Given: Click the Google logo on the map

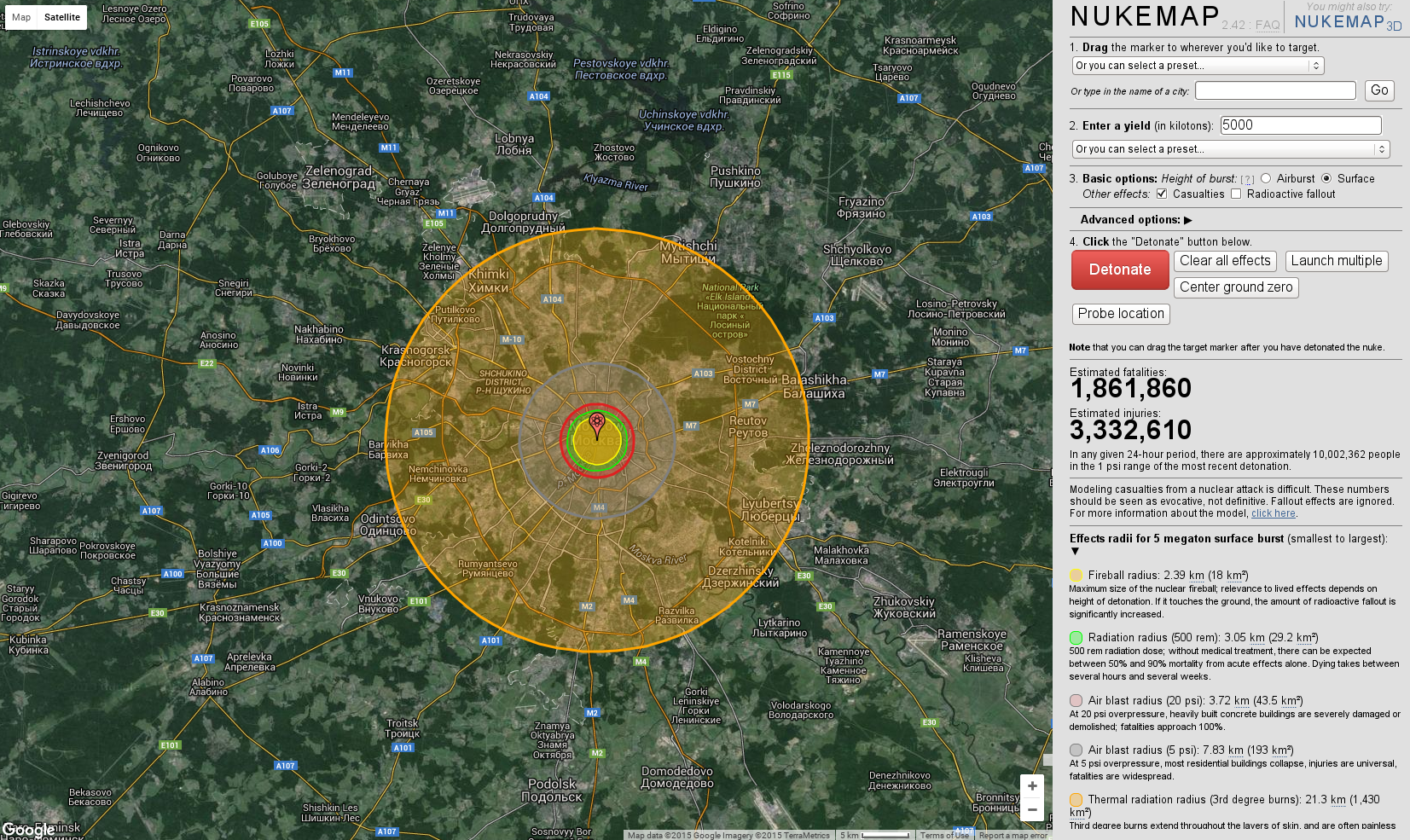Looking at the screenshot, I should 28,830.
